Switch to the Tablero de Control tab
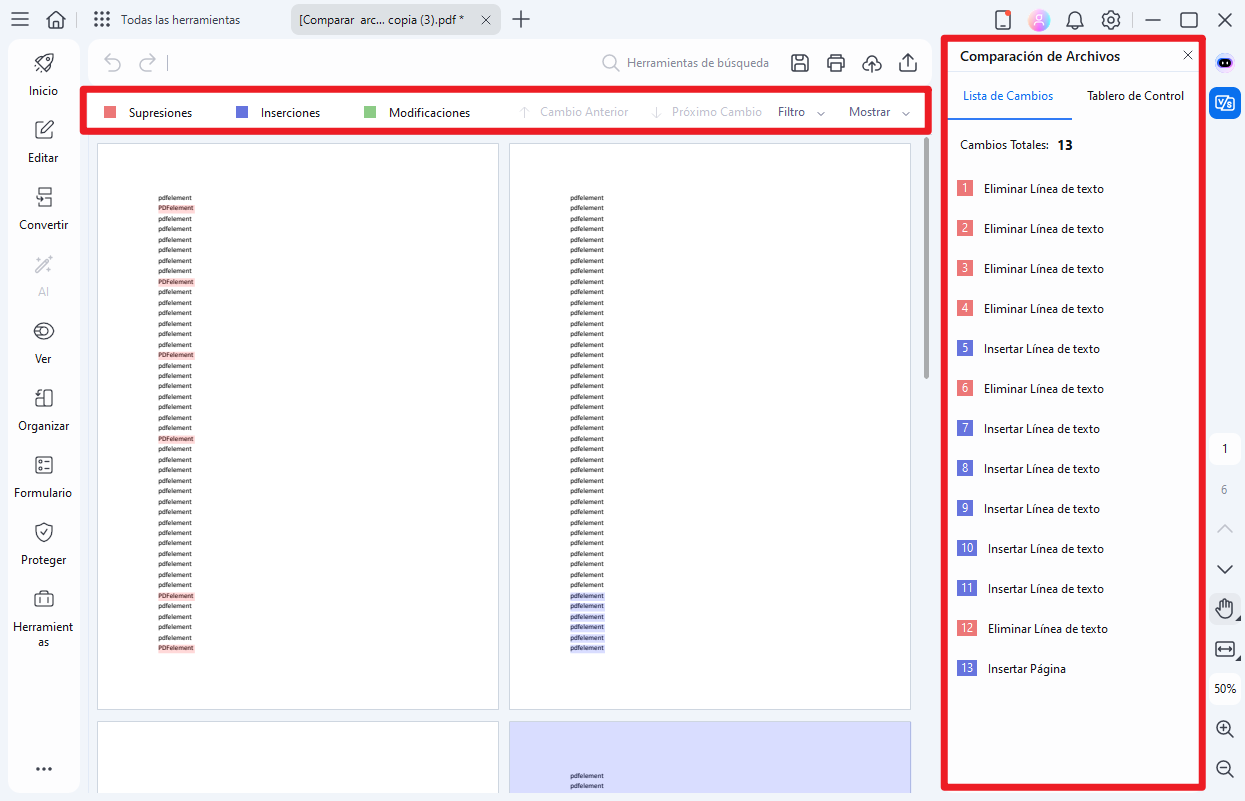This screenshot has width=1245, height=801. pyautogui.click(x=1134, y=96)
